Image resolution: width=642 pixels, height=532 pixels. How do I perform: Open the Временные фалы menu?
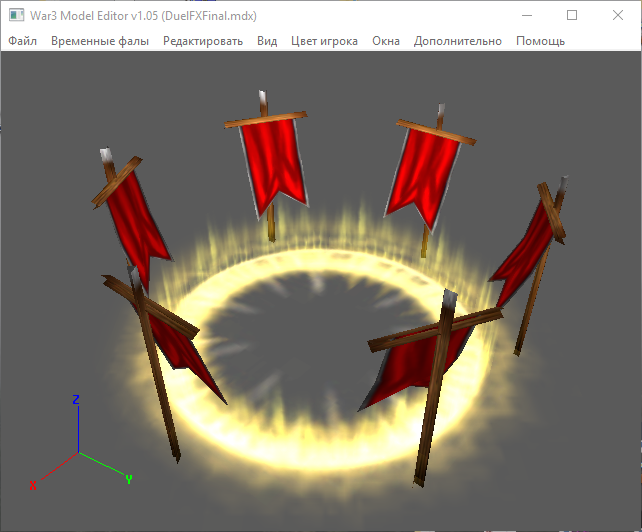100,41
